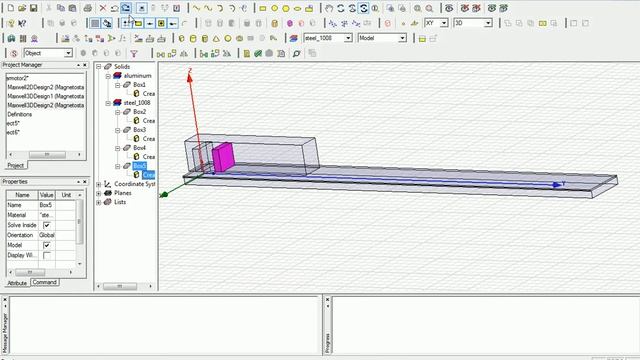Click the Undo arrow icon
This screenshot has height=360, width=640.
click(114, 8)
